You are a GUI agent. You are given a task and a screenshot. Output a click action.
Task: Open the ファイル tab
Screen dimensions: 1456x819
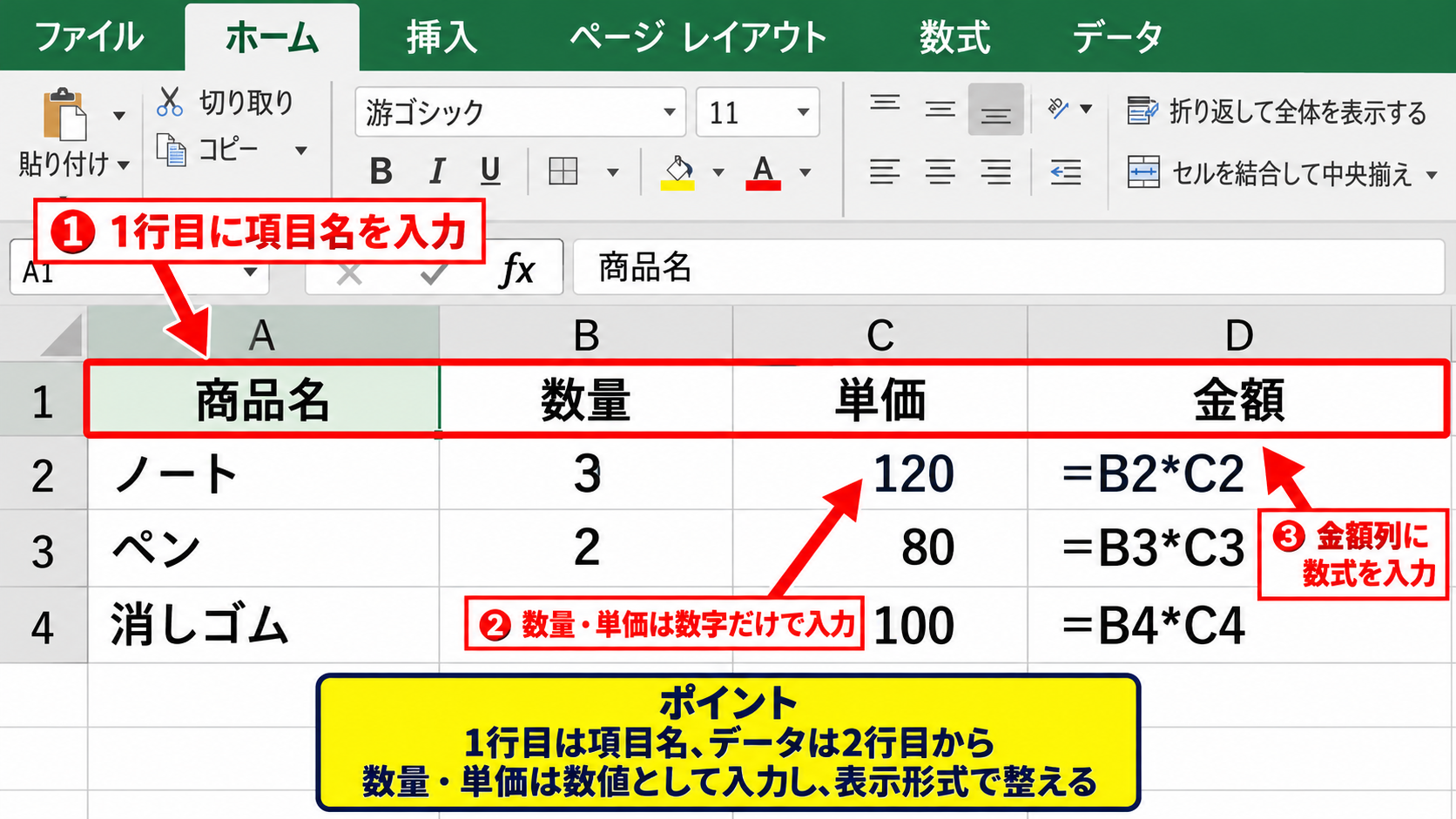click(x=89, y=37)
